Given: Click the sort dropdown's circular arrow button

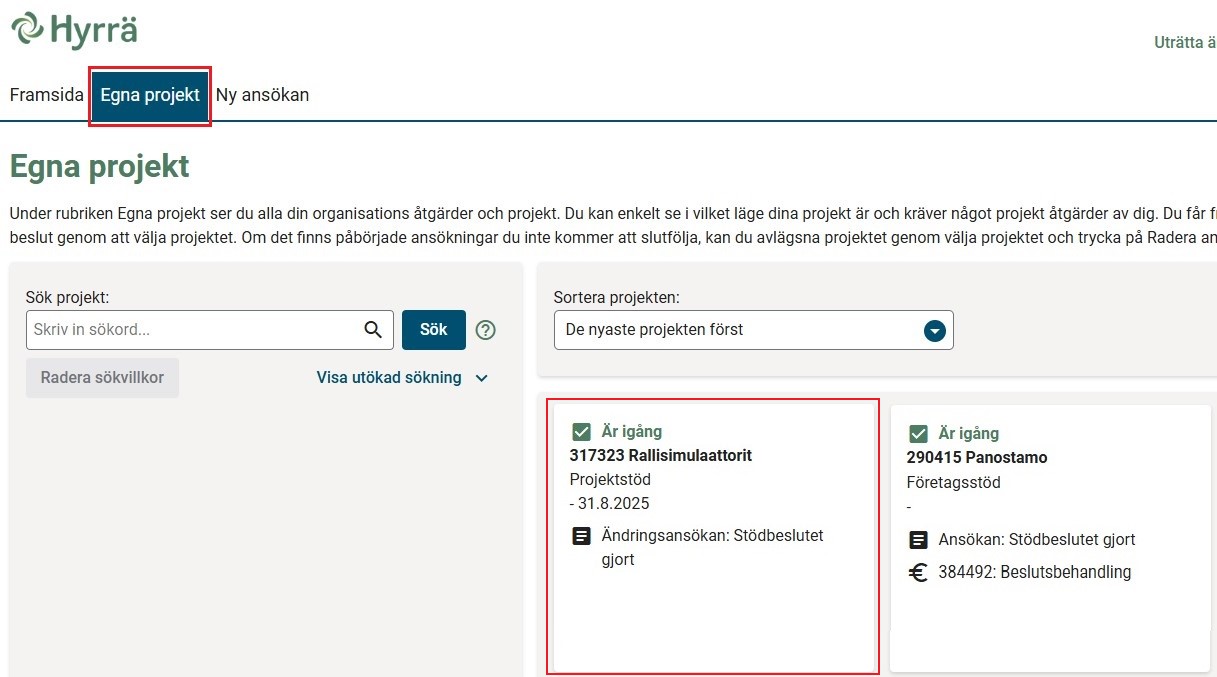Looking at the screenshot, I should 934,329.
